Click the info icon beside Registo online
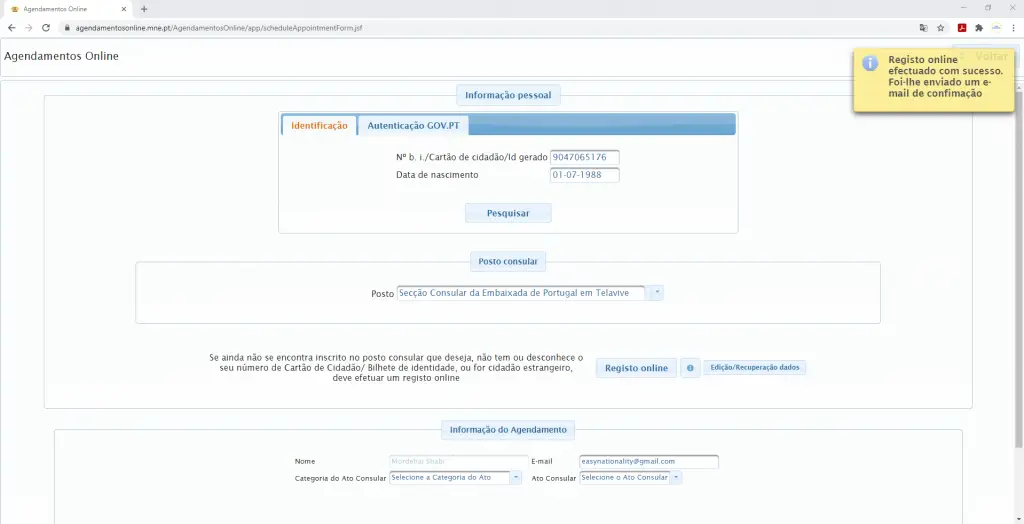This screenshot has height=524, width=1024. click(690, 368)
